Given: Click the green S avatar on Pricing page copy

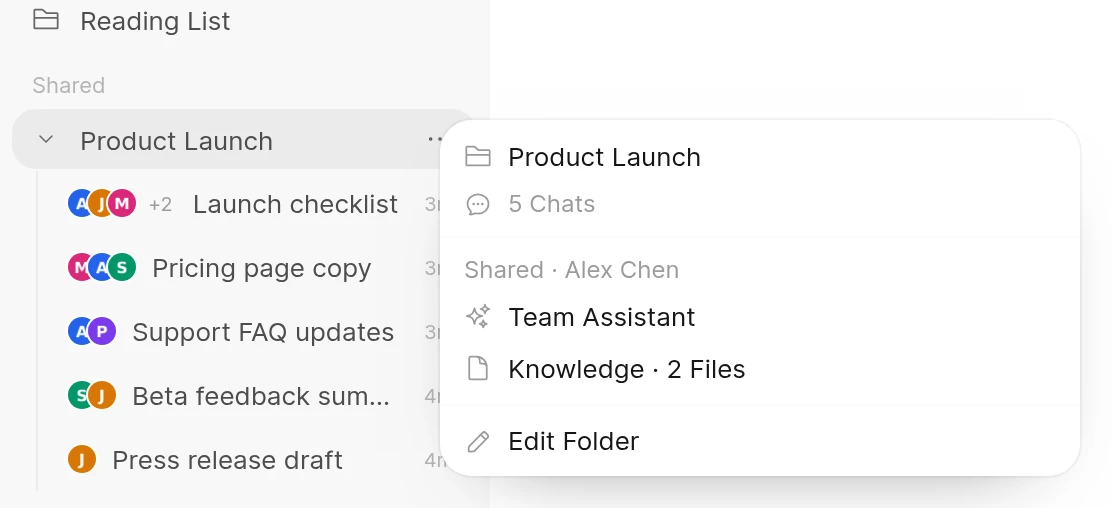Looking at the screenshot, I should [x=122, y=267].
